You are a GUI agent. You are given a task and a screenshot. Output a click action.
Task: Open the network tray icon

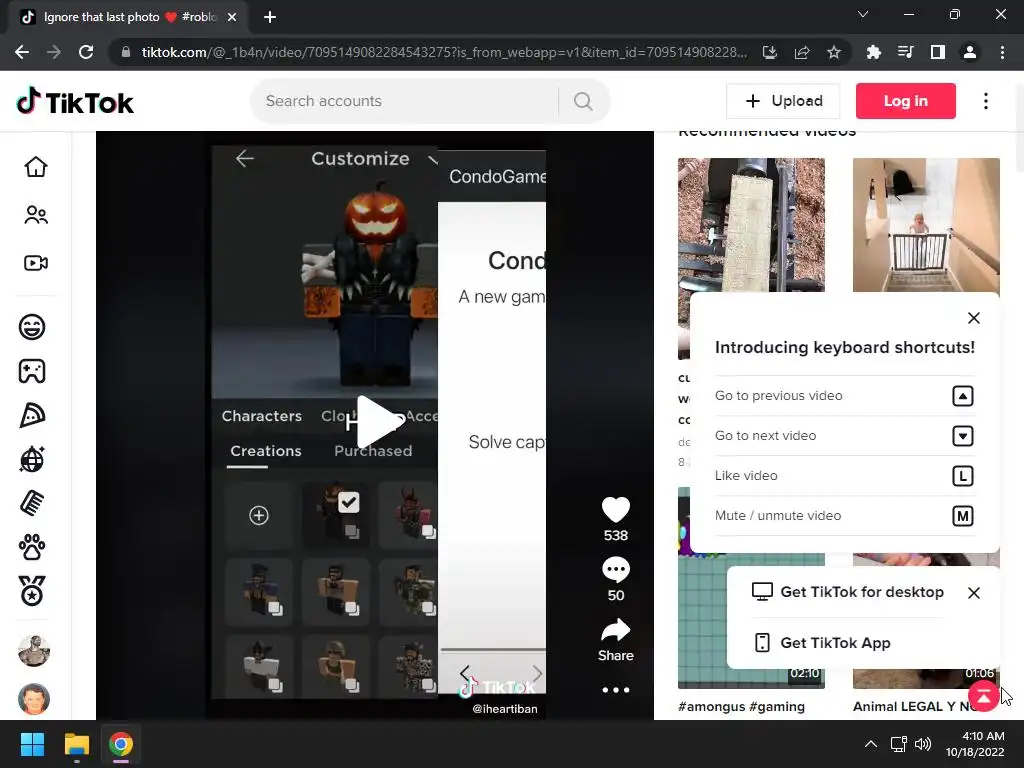(899, 744)
